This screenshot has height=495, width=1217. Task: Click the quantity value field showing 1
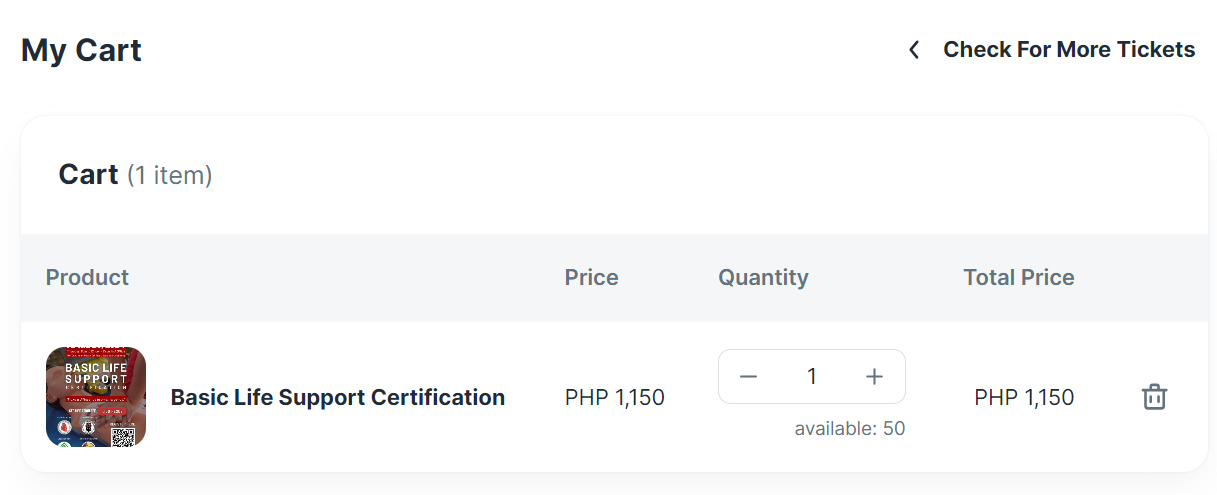tap(812, 376)
